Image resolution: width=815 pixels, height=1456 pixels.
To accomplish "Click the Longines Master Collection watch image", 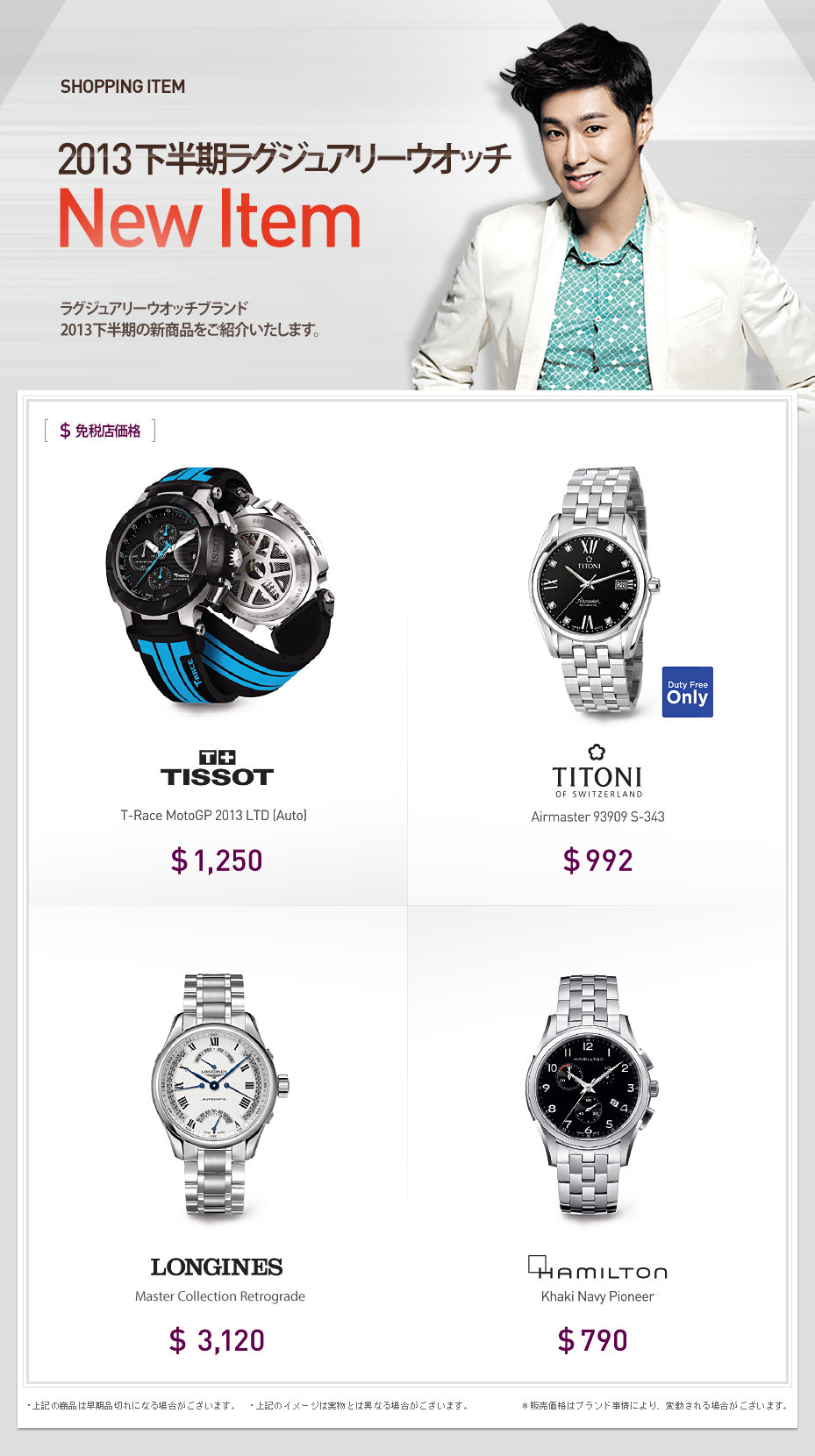I will click(x=219, y=1095).
